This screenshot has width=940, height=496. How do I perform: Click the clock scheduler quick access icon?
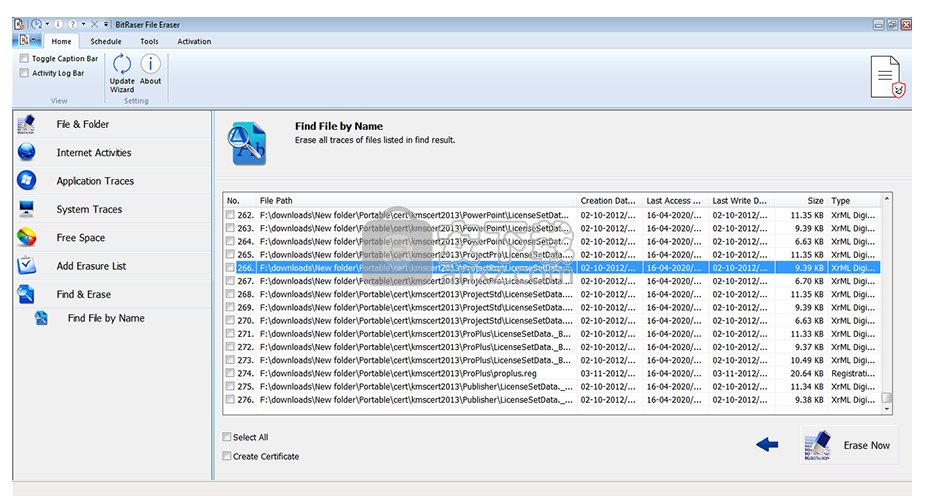pyautogui.click(x=37, y=24)
